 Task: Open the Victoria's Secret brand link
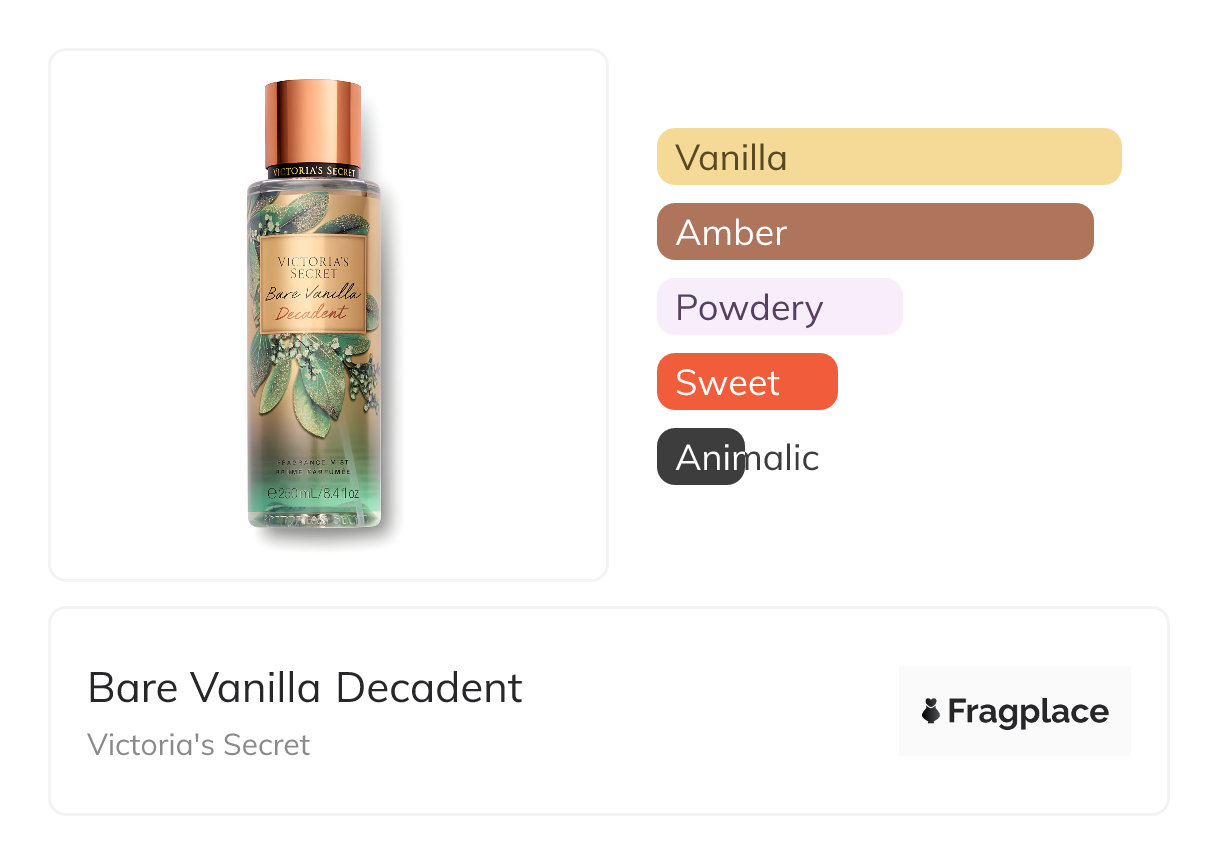click(199, 745)
